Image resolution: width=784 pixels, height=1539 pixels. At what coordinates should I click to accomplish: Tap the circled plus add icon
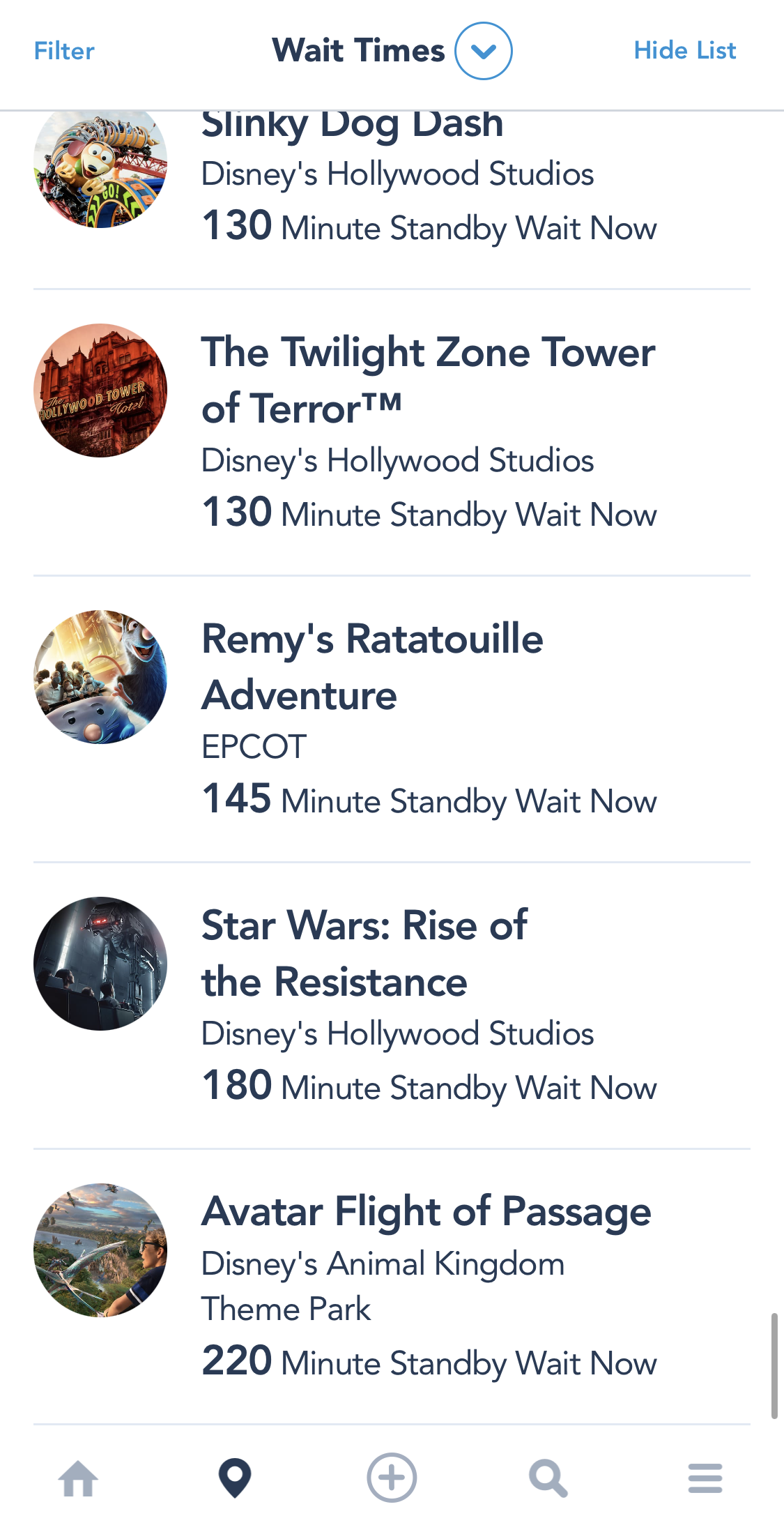pyautogui.click(x=392, y=1478)
